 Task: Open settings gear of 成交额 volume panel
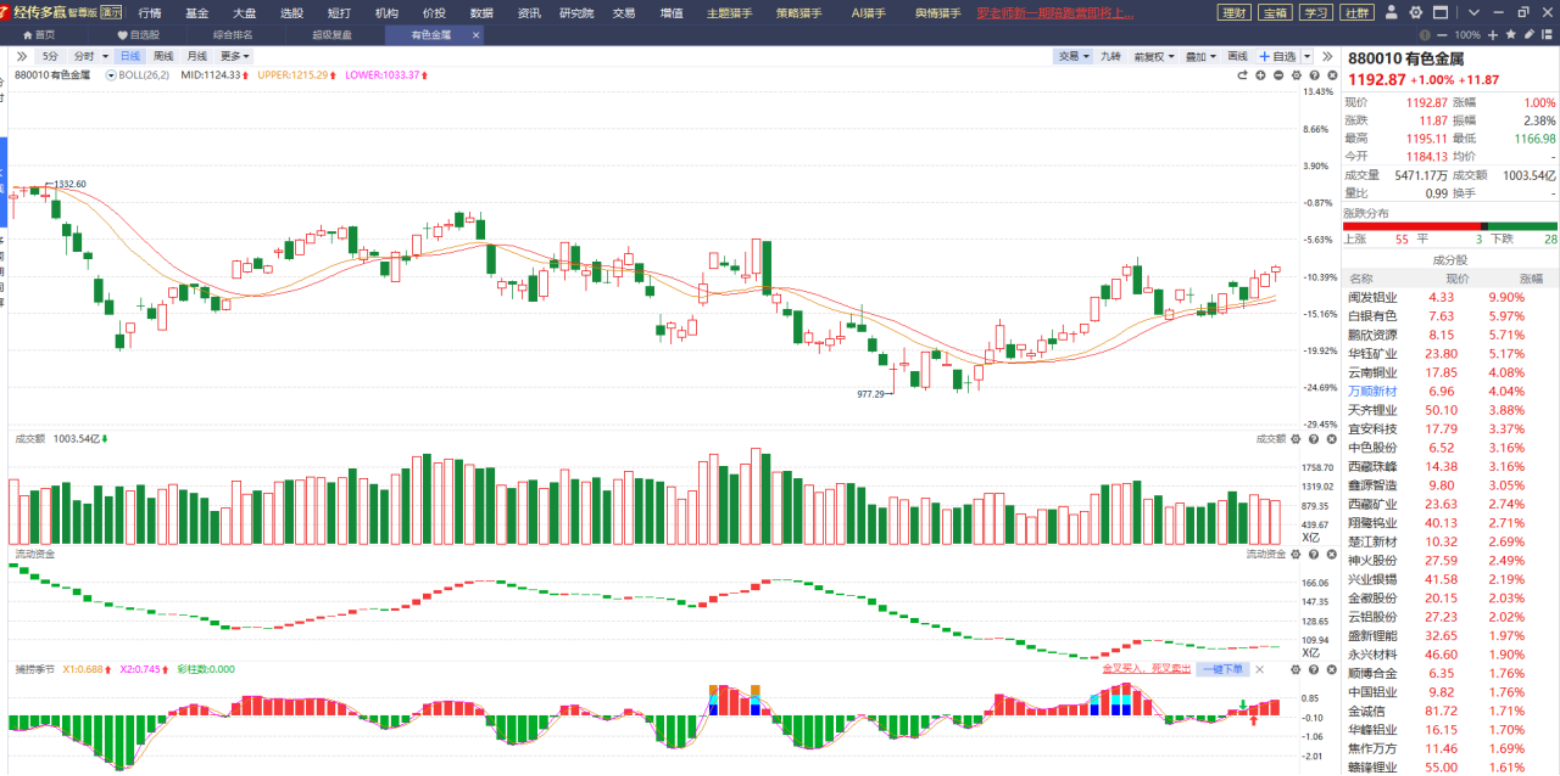1296,439
